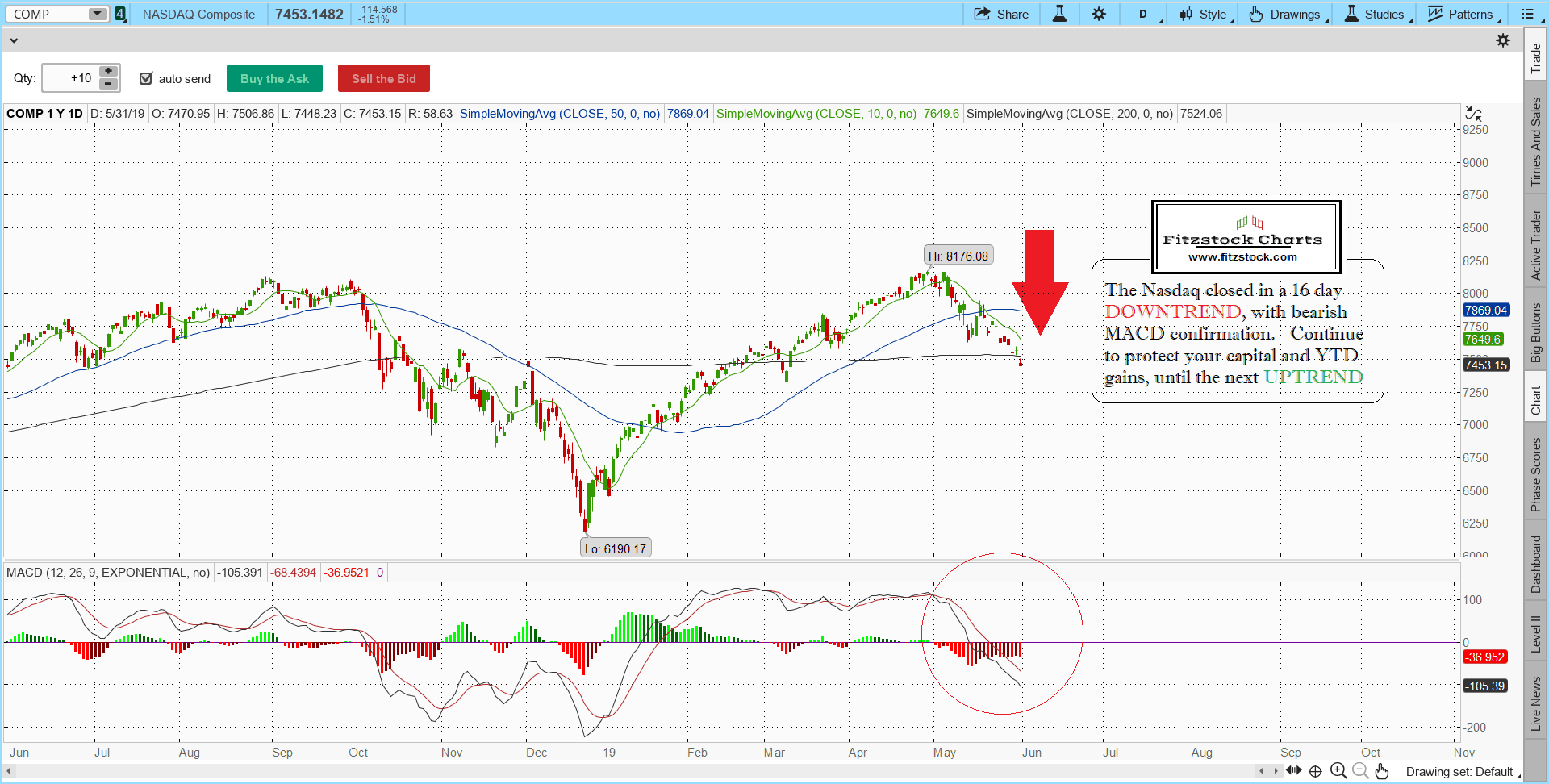
Task: Click the Sell the Bid button
Action: [383, 78]
